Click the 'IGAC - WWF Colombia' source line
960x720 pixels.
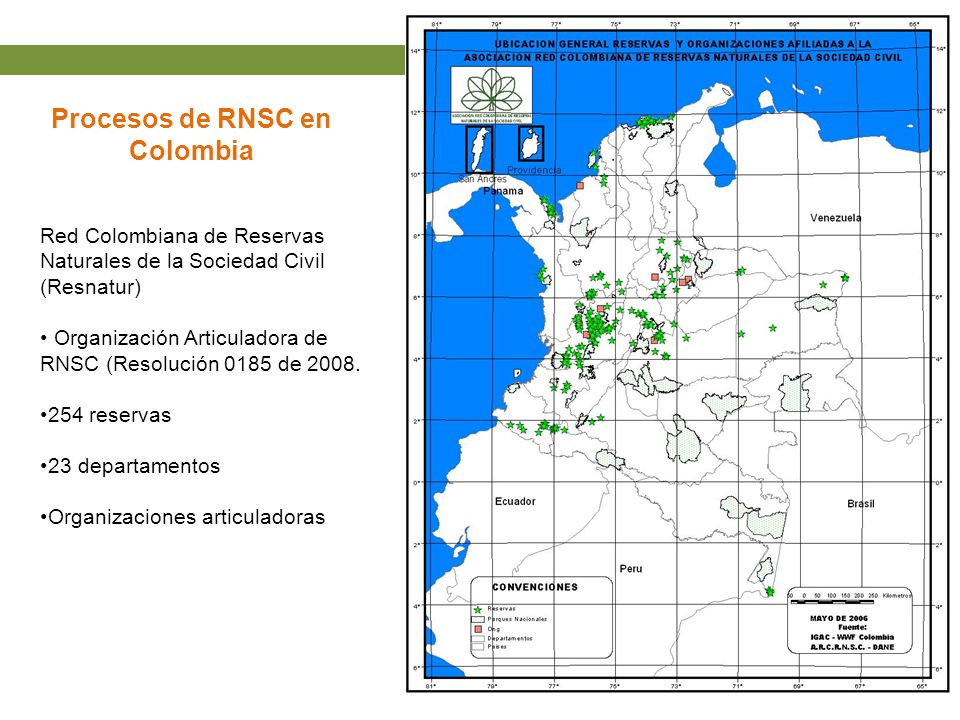tap(852, 637)
